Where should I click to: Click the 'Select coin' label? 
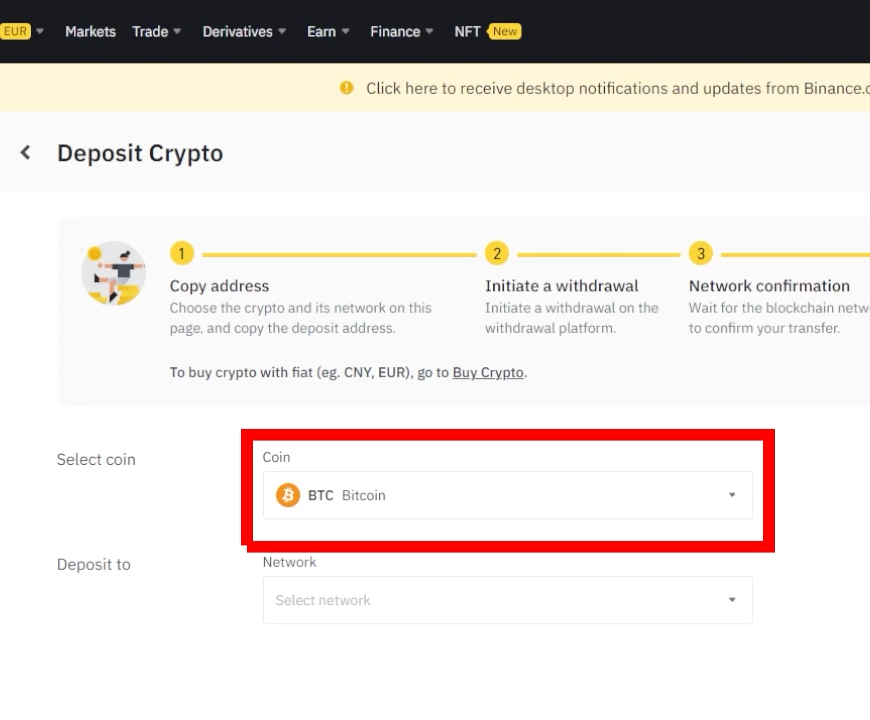pos(96,459)
